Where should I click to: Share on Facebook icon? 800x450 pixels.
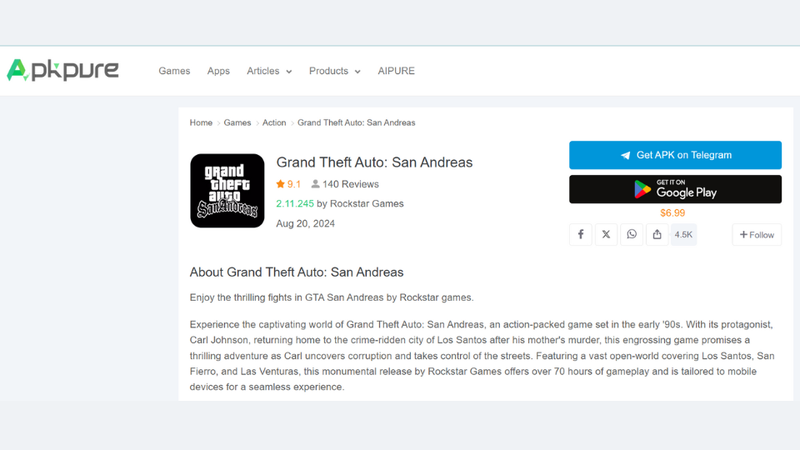pos(581,235)
